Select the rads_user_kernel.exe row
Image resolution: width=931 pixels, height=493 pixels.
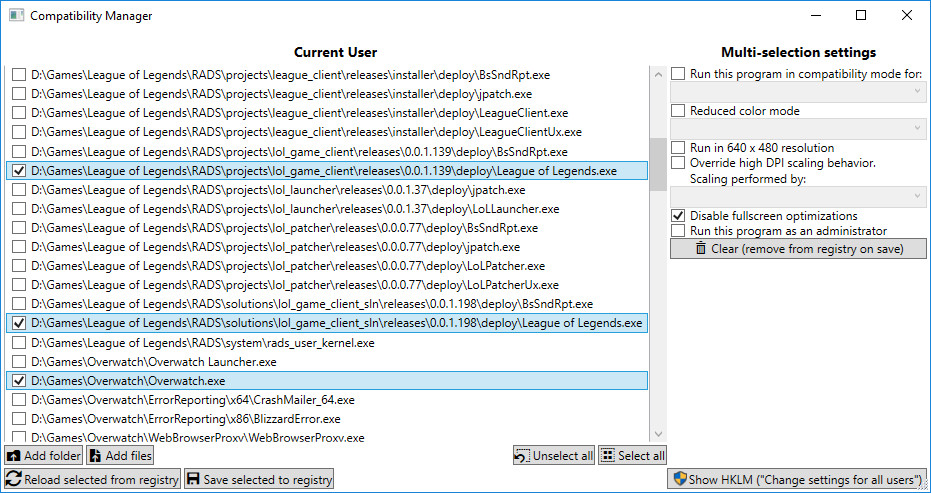tap(327, 343)
